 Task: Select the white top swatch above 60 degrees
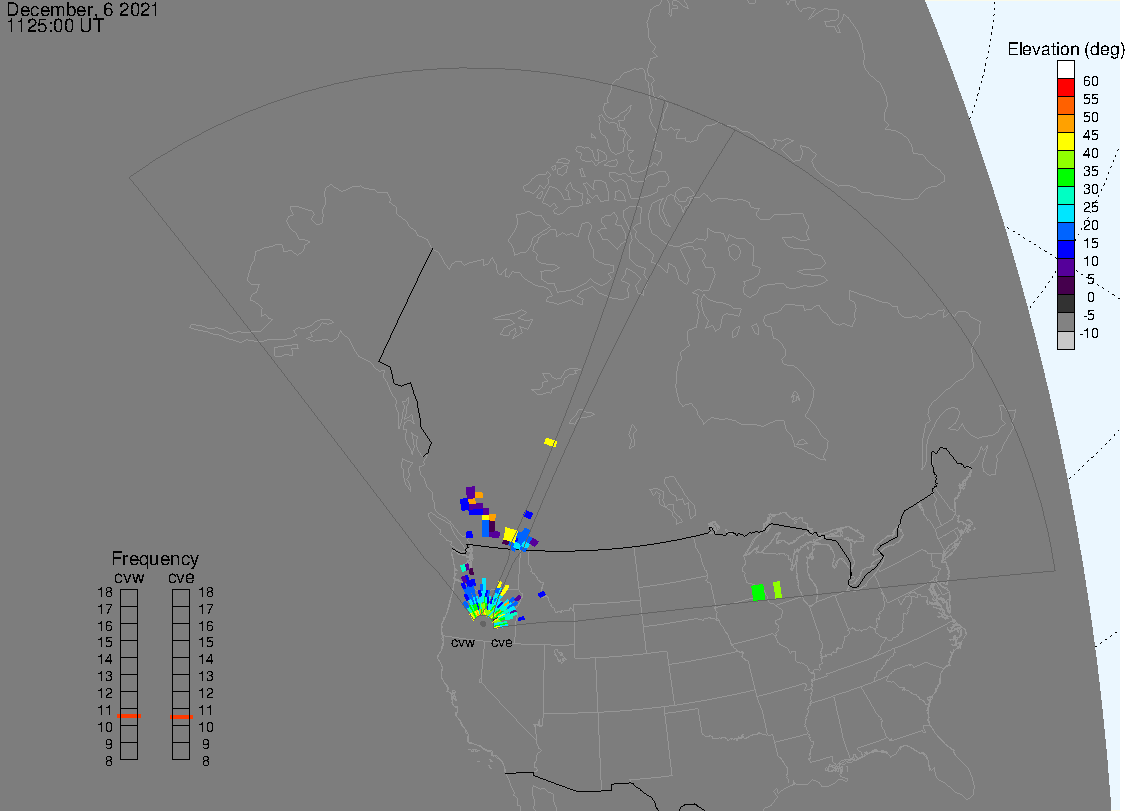pos(1065,70)
